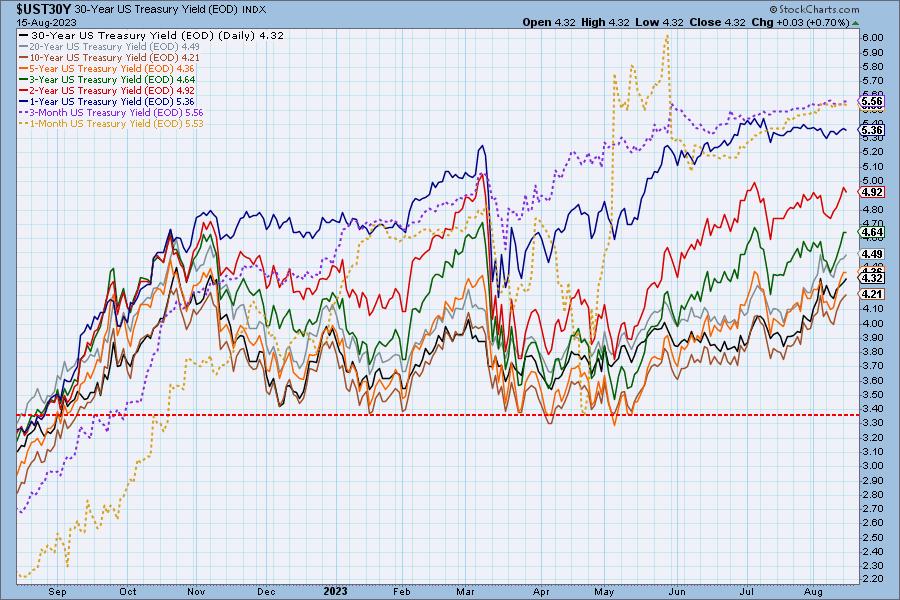Click the 4.49 value tag on right axis
Viewport: 900px width, 600px height.
click(872, 254)
